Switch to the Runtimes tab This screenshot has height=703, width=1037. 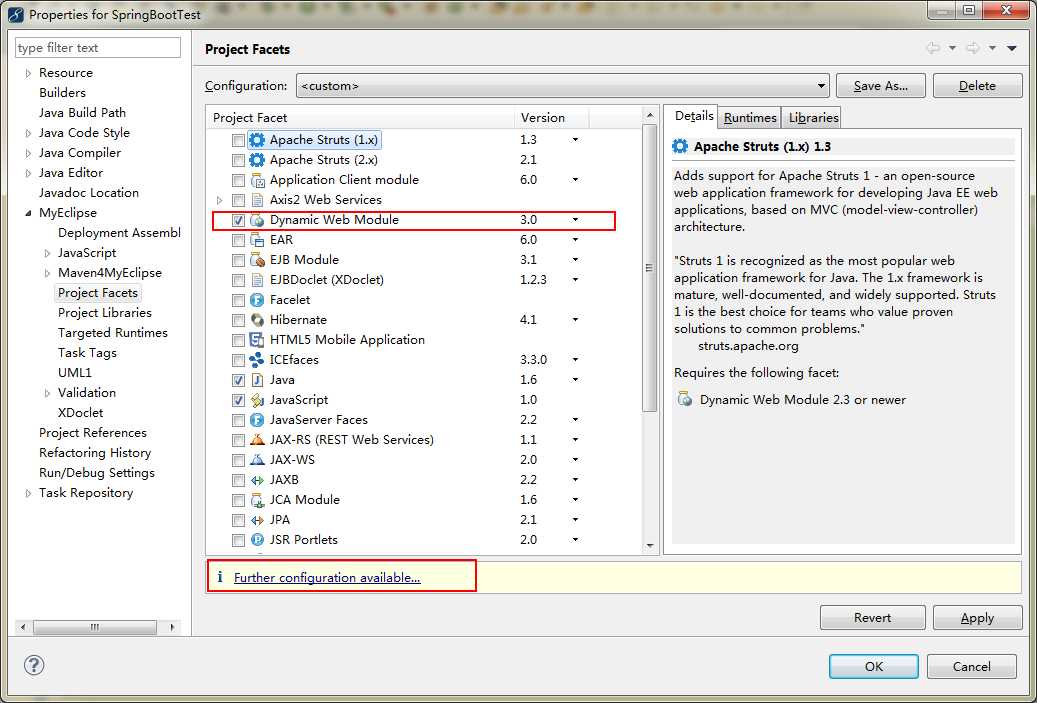(749, 118)
